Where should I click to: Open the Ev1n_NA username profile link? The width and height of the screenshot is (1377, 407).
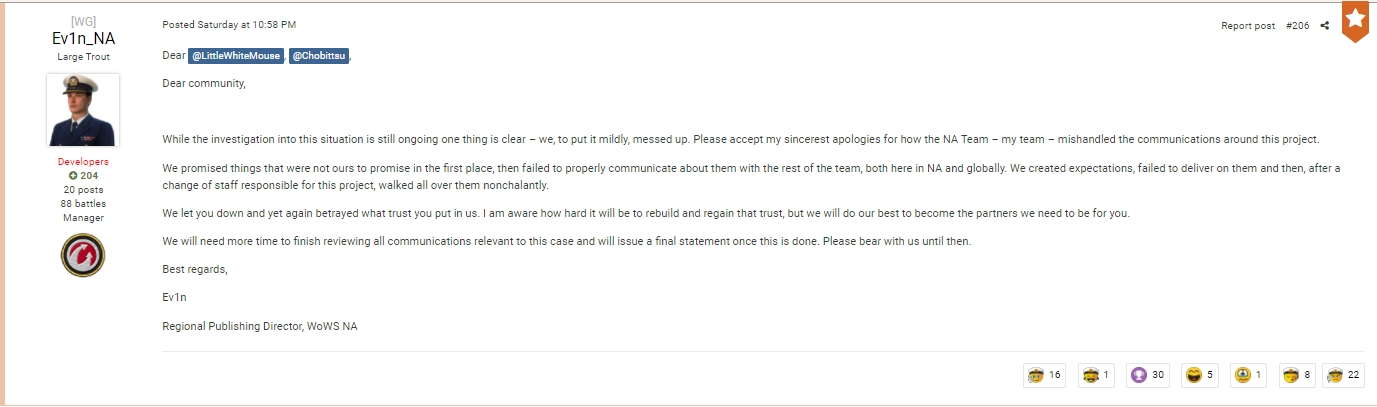pyautogui.click(x=83, y=39)
